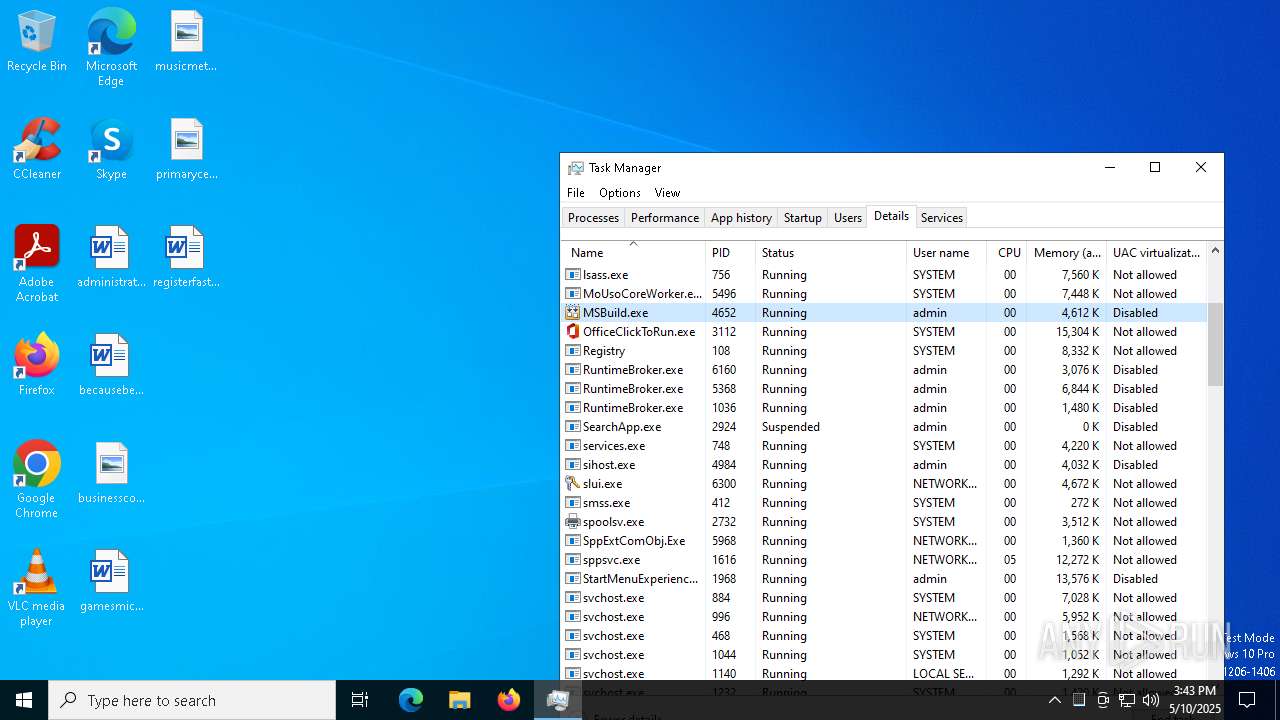Select RuntimeBroker.exe with PID 6160
This screenshot has height=720, width=1280.
pyautogui.click(x=884, y=370)
